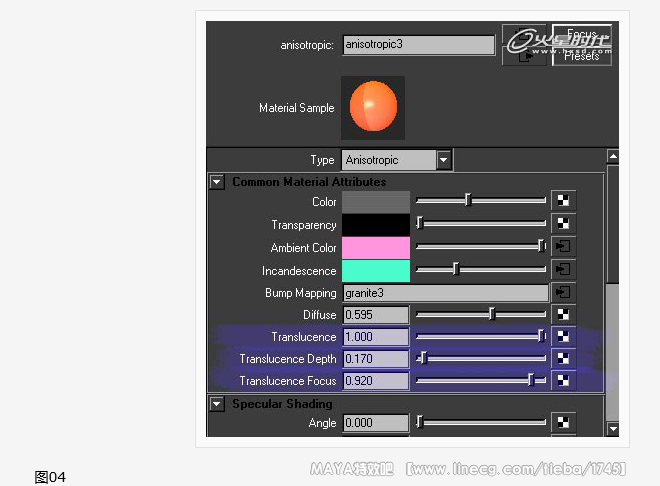Click Specular Angle map checker icon

point(564,423)
